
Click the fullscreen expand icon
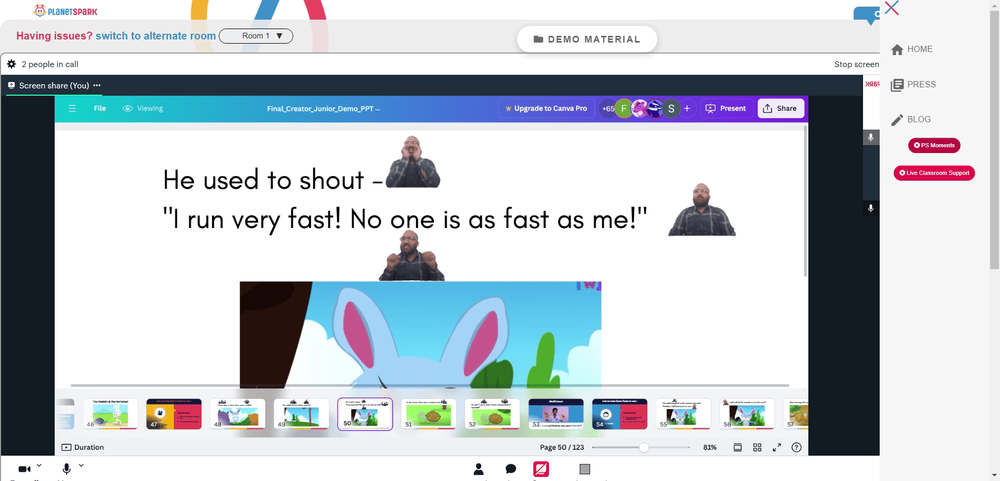coord(777,447)
